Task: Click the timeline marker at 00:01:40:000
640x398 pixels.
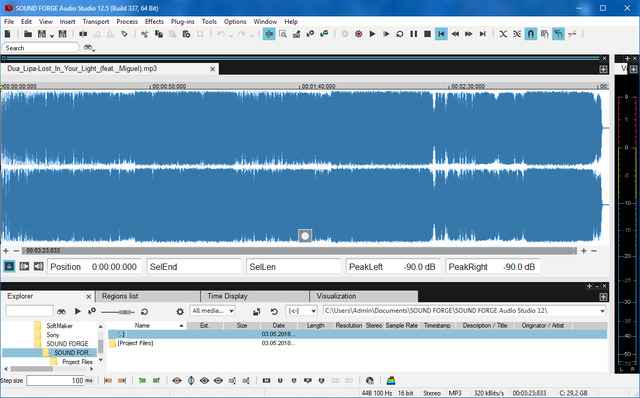Action: [317, 87]
